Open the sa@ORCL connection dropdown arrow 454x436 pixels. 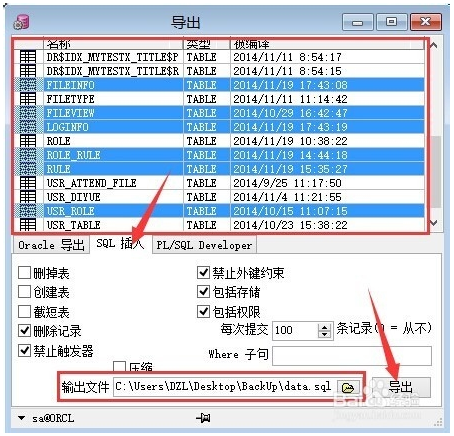(x=21, y=418)
